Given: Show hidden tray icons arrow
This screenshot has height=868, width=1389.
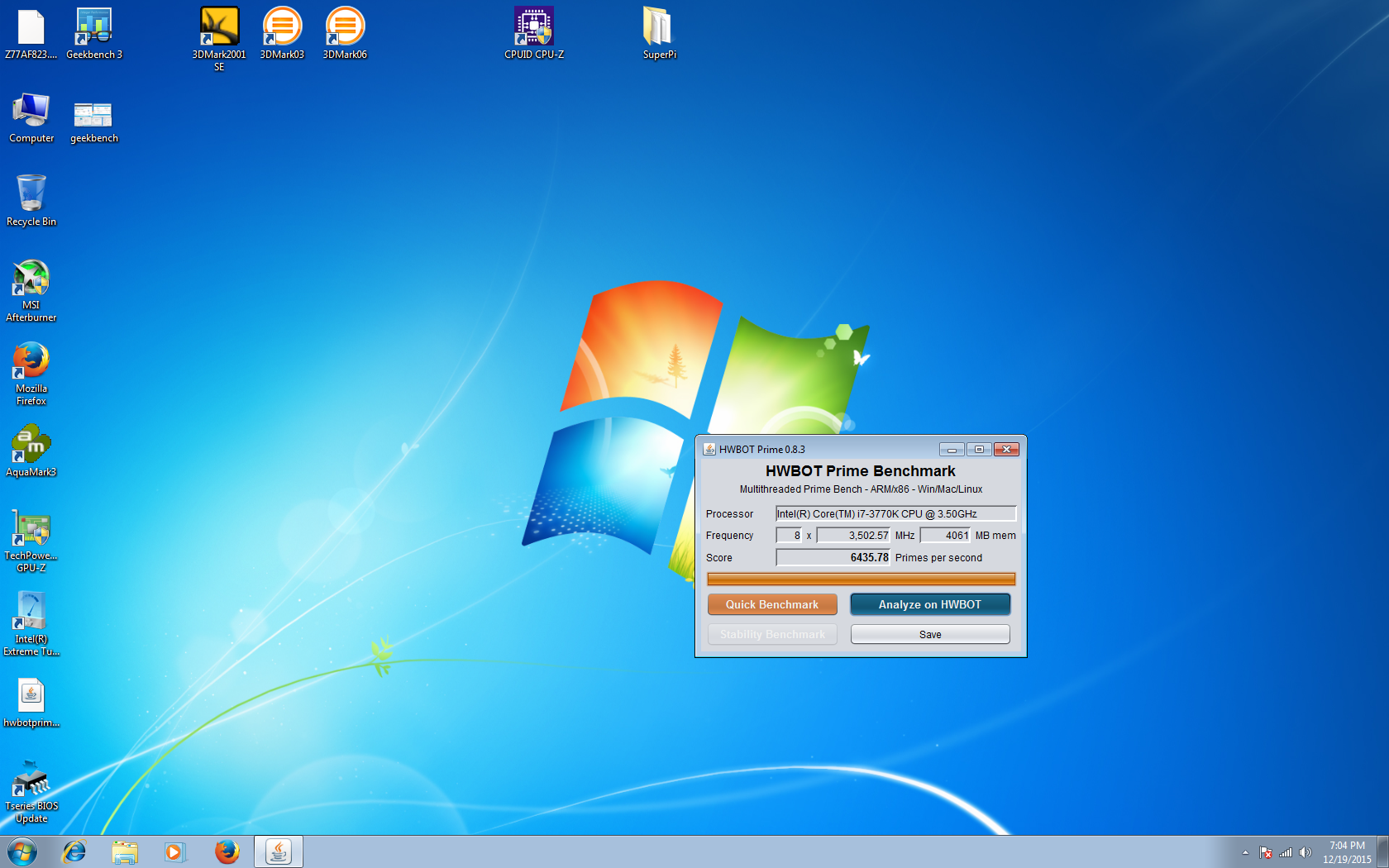Looking at the screenshot, I should tap(1245, 852).
